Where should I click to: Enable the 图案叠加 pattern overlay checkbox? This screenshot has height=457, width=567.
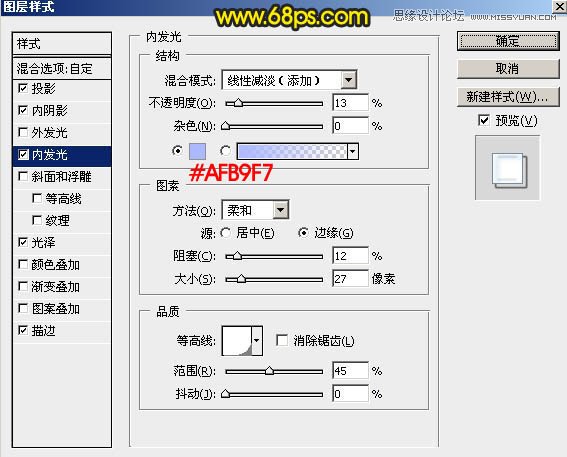(x=23, y=308)
